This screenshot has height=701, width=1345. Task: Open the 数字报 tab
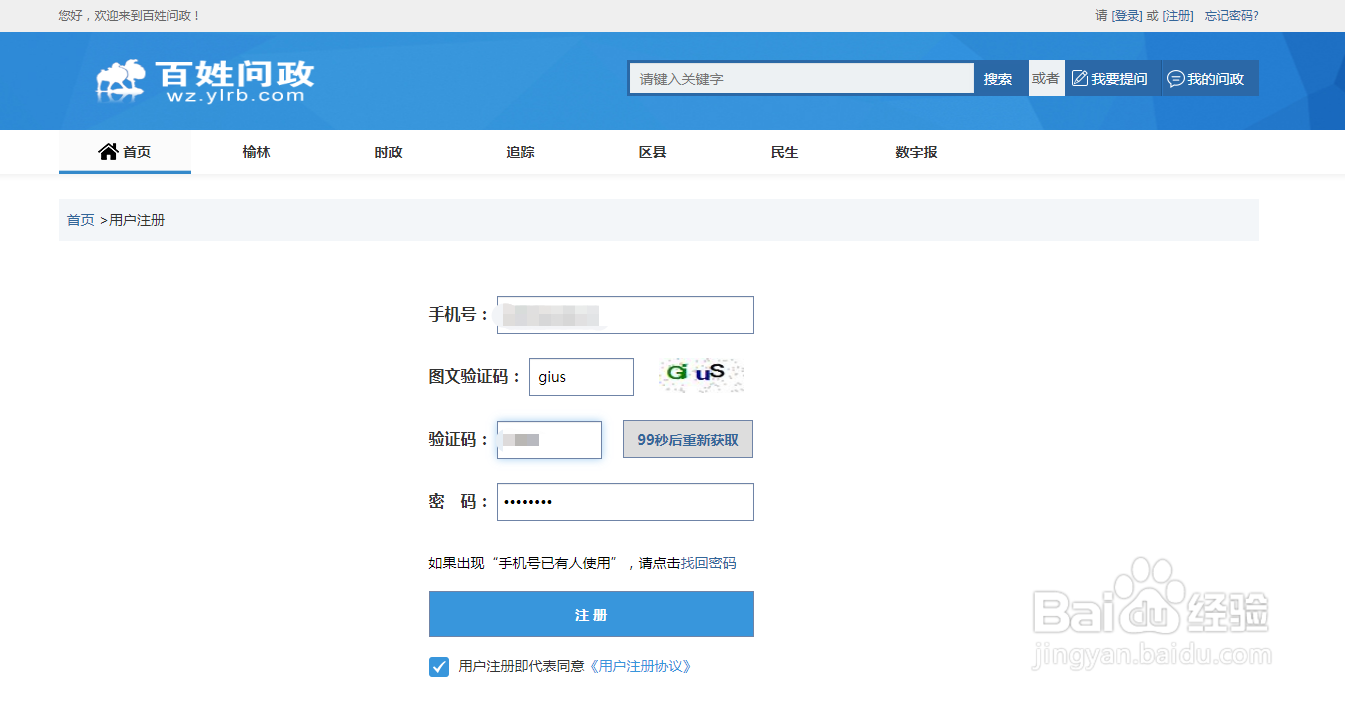[x=915, y=152]
